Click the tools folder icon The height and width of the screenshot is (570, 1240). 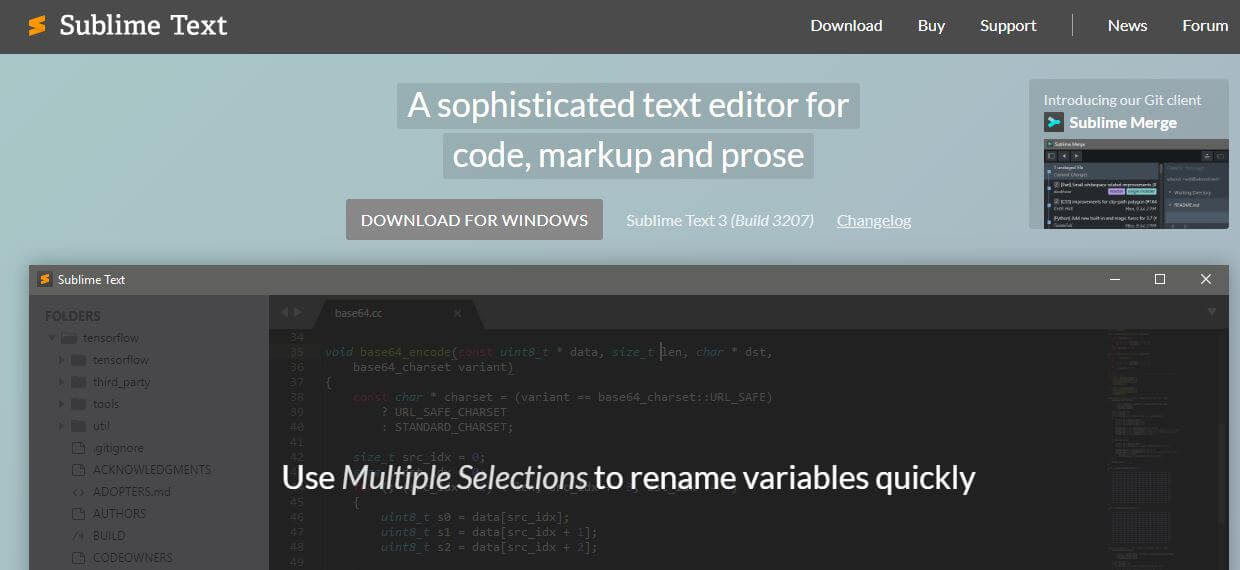coord(78,404)
